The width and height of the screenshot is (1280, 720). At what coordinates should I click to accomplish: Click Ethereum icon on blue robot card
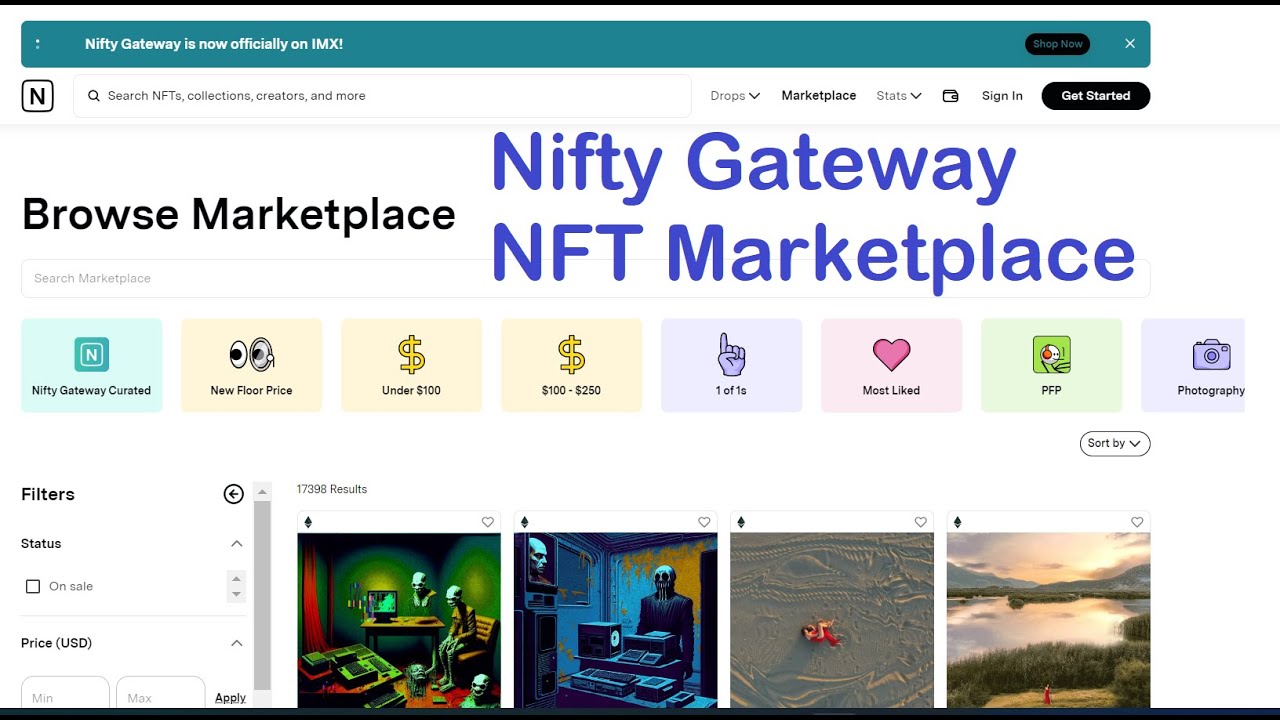point(524,522)
